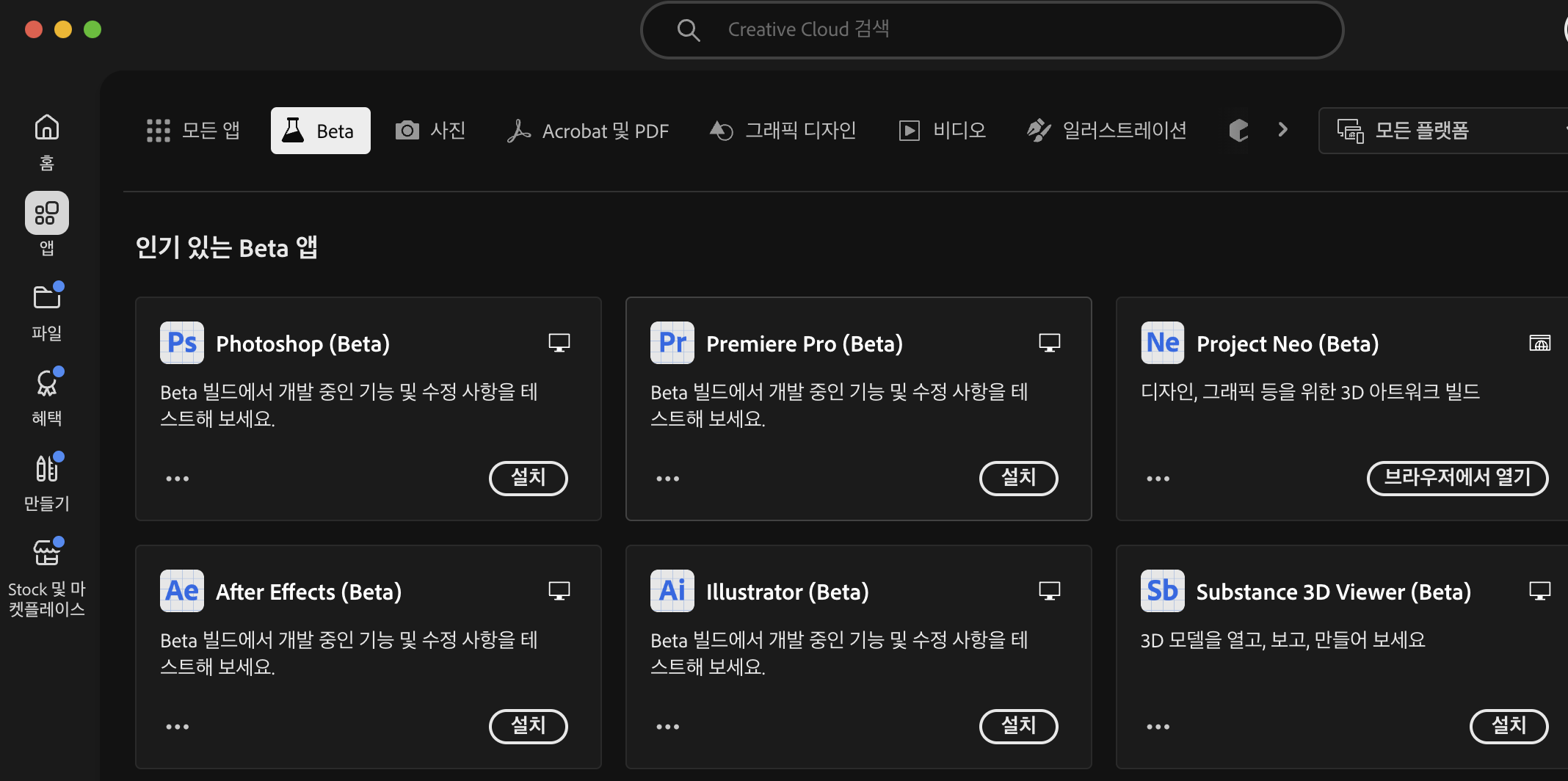Screen dimensions: 1568x781
Task: Click desktop platform icon on Photoshop (Beta) card
Action: [x=559, y=343]
